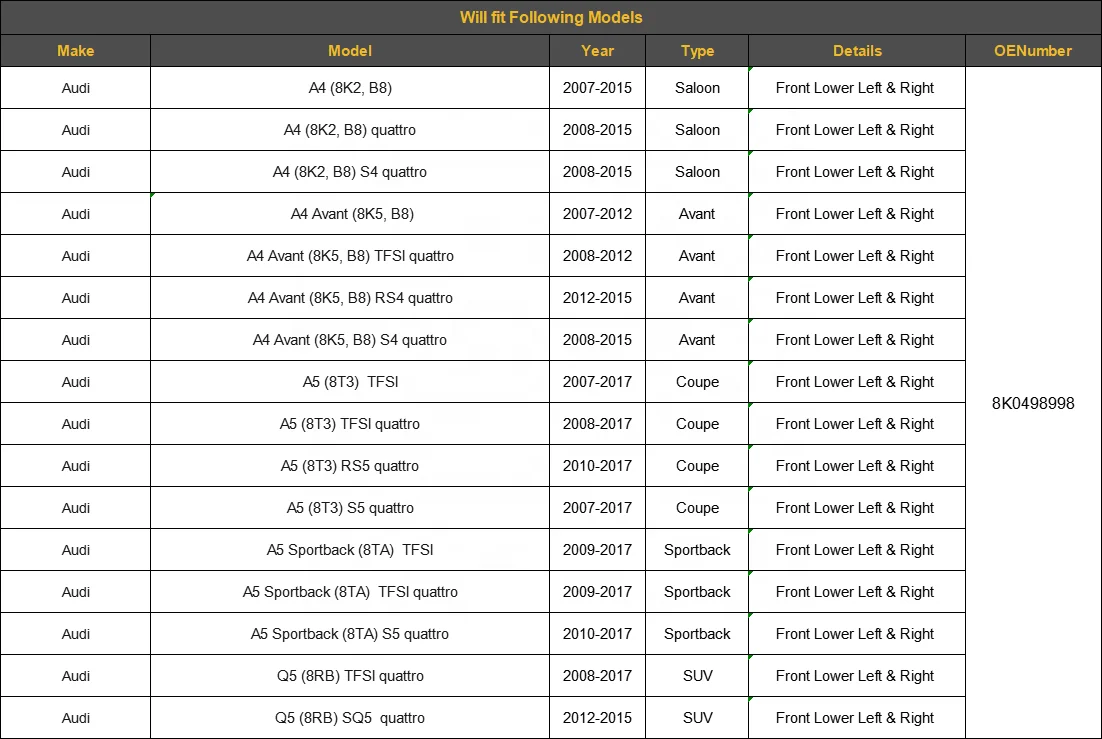Select the 'A4 (8K2, B8)' model cell
1102x739 pixels.
(350, 88)
